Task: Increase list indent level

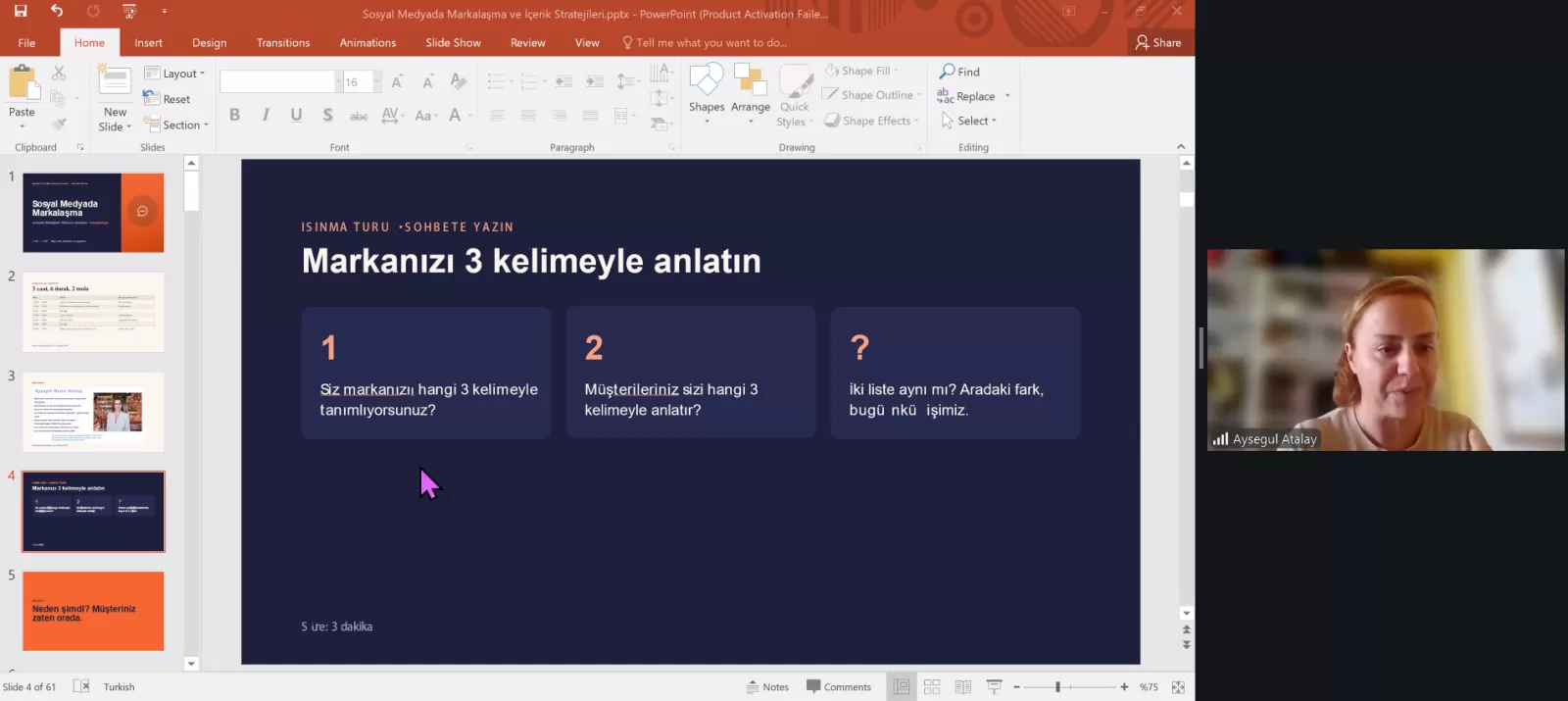Action: coord(595,82)
